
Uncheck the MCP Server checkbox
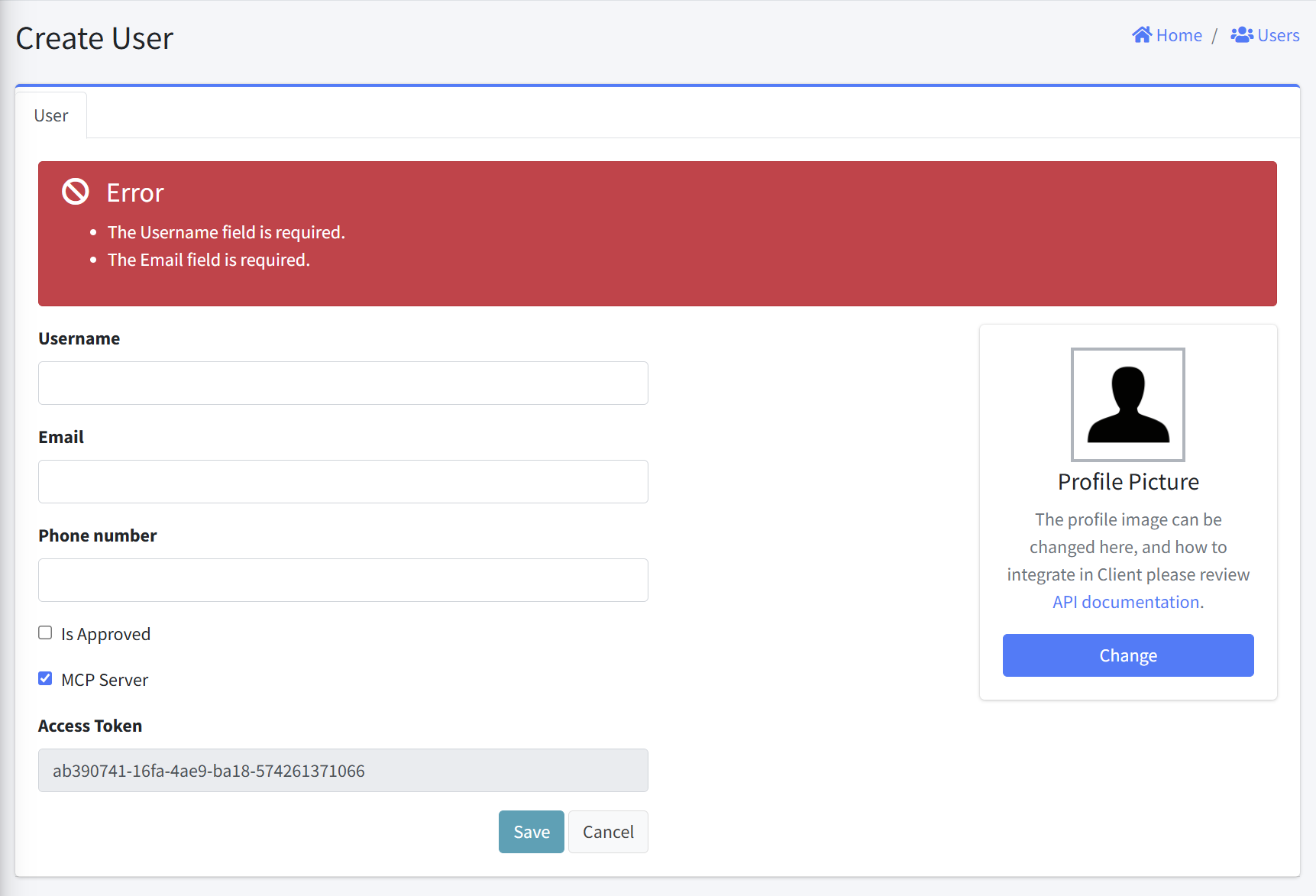point(45,679)
